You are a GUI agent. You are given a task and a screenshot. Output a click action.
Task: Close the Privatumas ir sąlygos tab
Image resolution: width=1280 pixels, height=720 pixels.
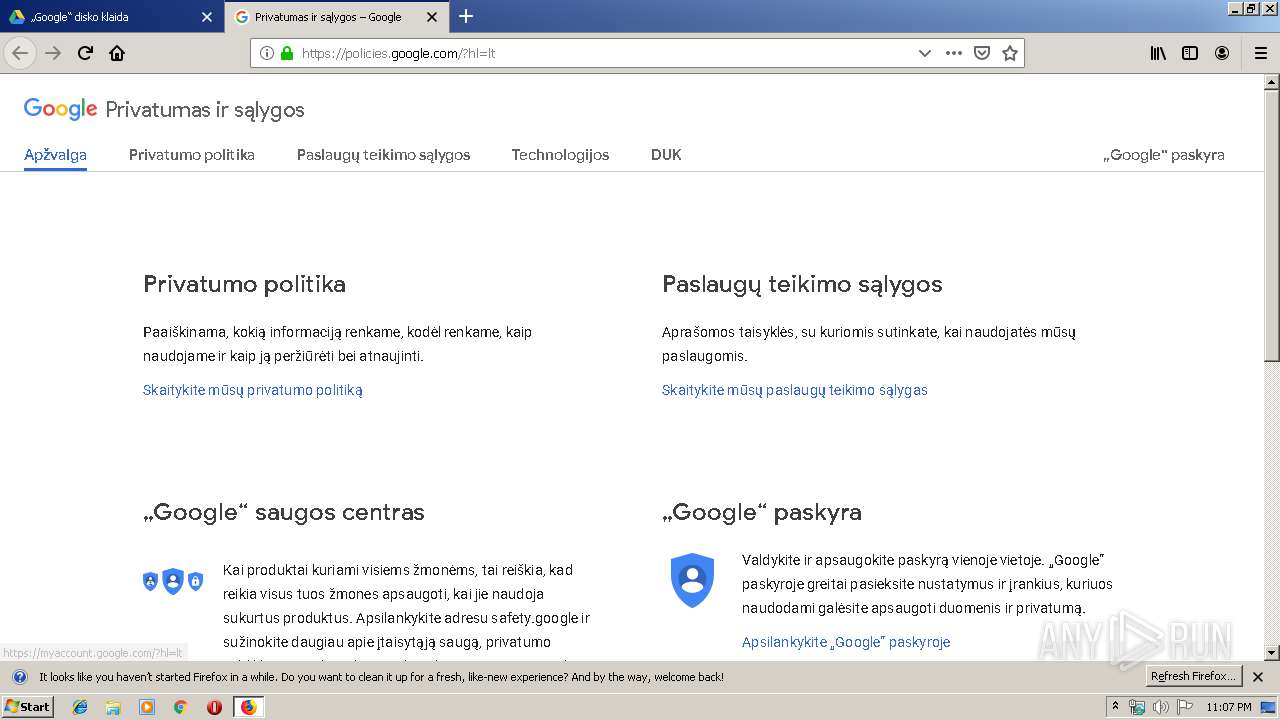432,17
